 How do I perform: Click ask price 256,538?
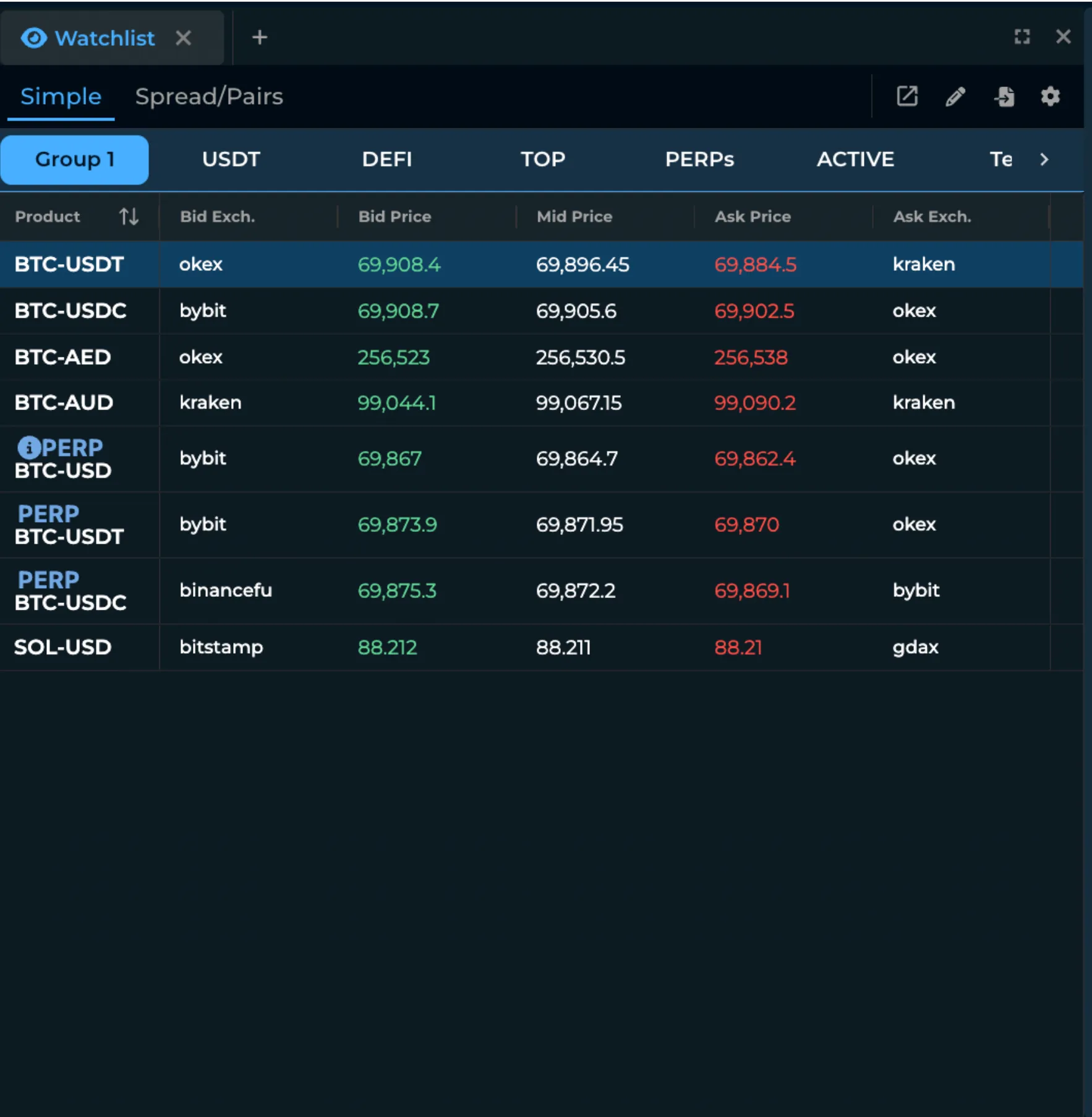pyautogui.click(x=751, y=357)
